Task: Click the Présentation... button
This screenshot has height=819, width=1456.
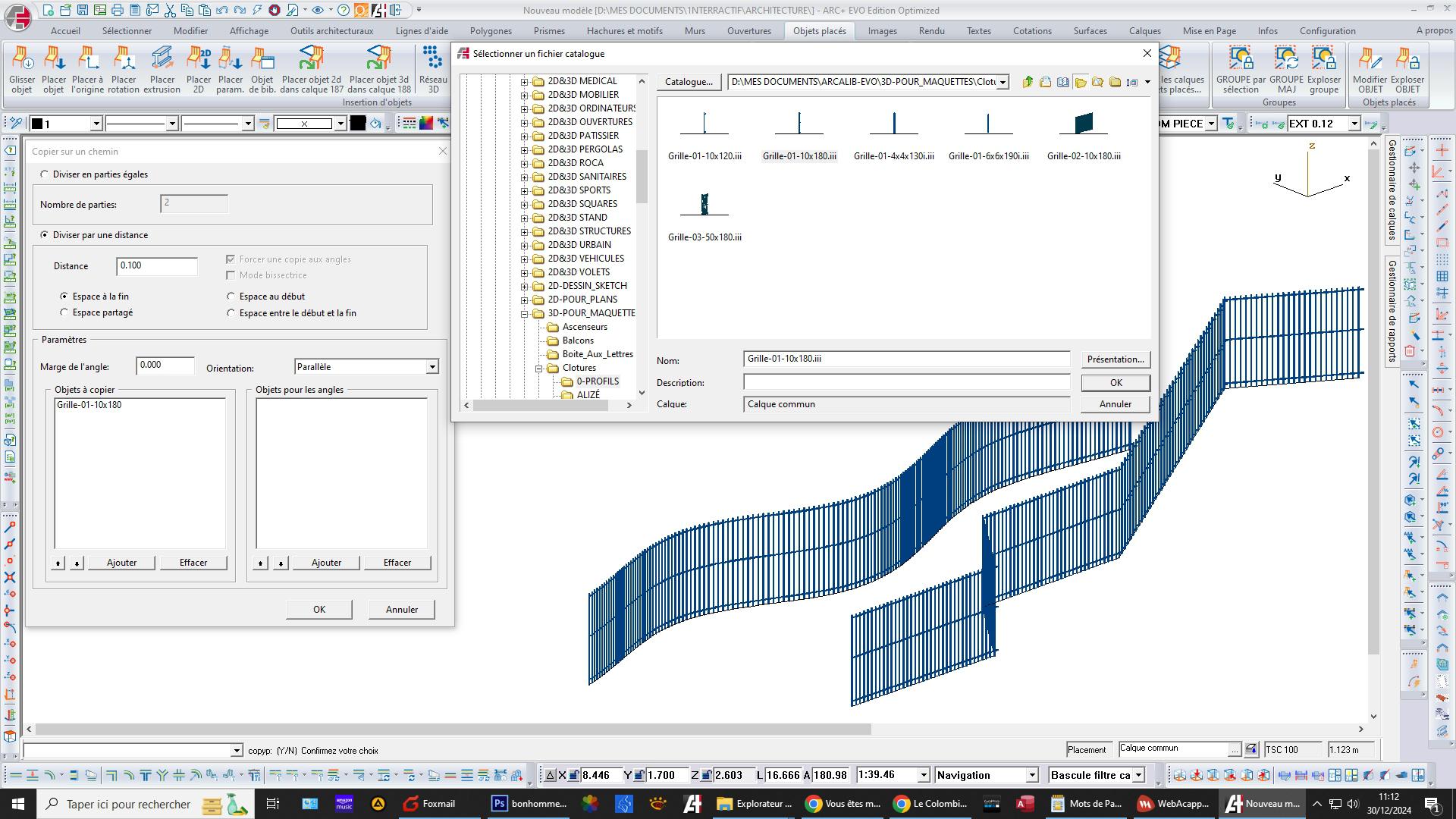Action: pyautogui.click(x=1115, y=359)
